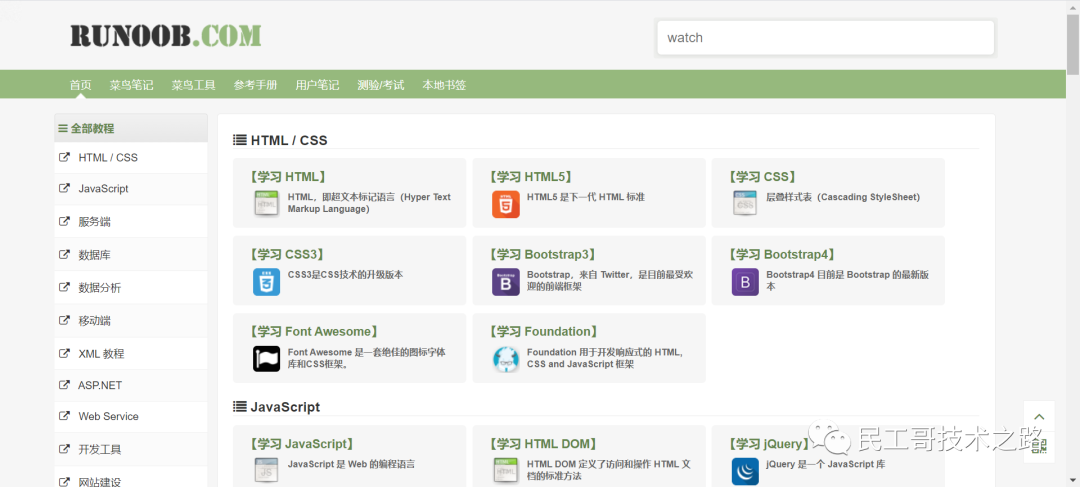Click the external-link icon beside 移动端

[65, 320]
